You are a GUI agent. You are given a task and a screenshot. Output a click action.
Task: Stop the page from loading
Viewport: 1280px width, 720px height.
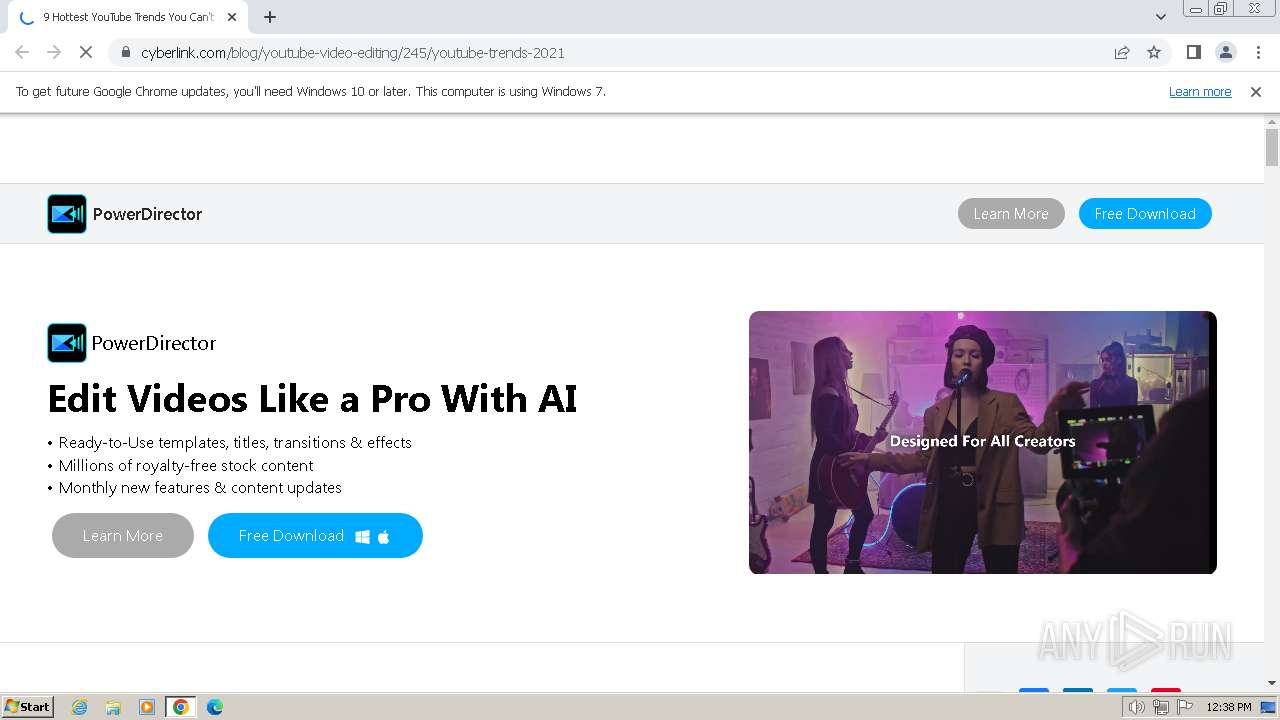pyautogui.click(x=86, y=52)
